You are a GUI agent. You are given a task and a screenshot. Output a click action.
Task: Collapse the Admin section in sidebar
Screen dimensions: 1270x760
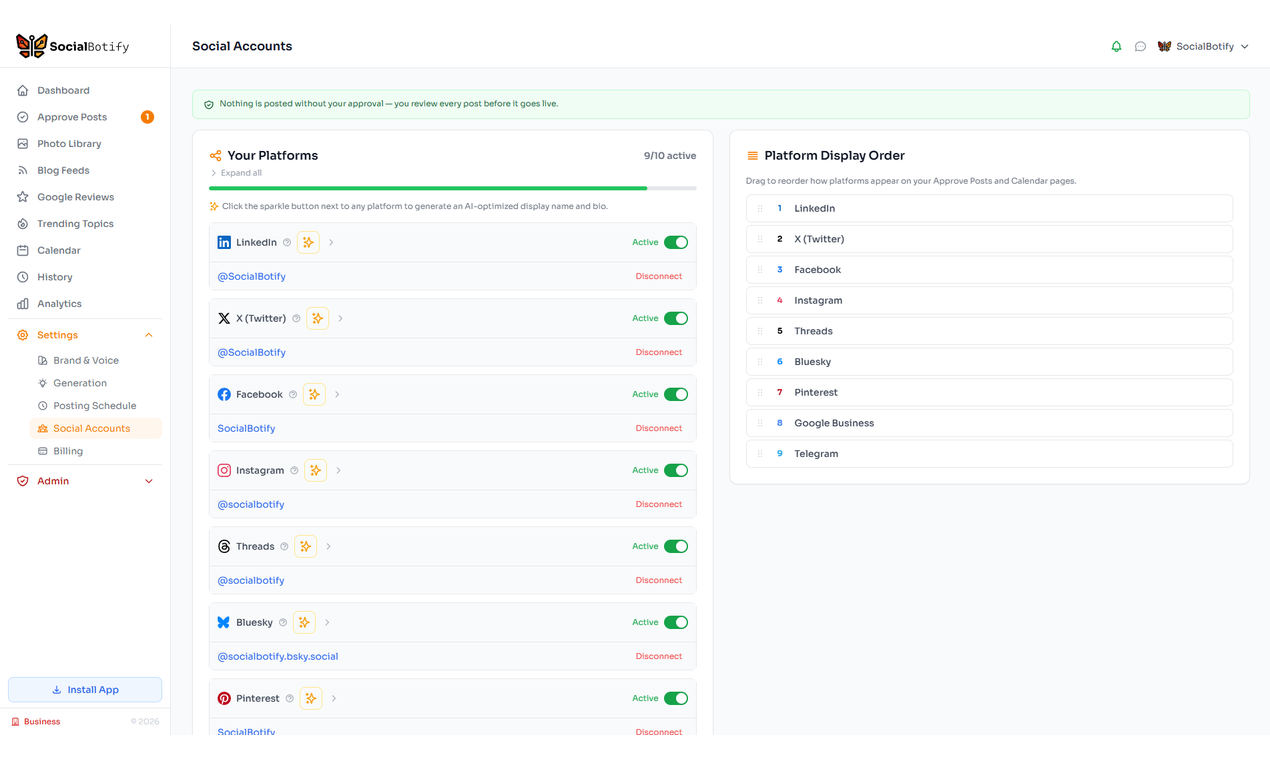148,480
